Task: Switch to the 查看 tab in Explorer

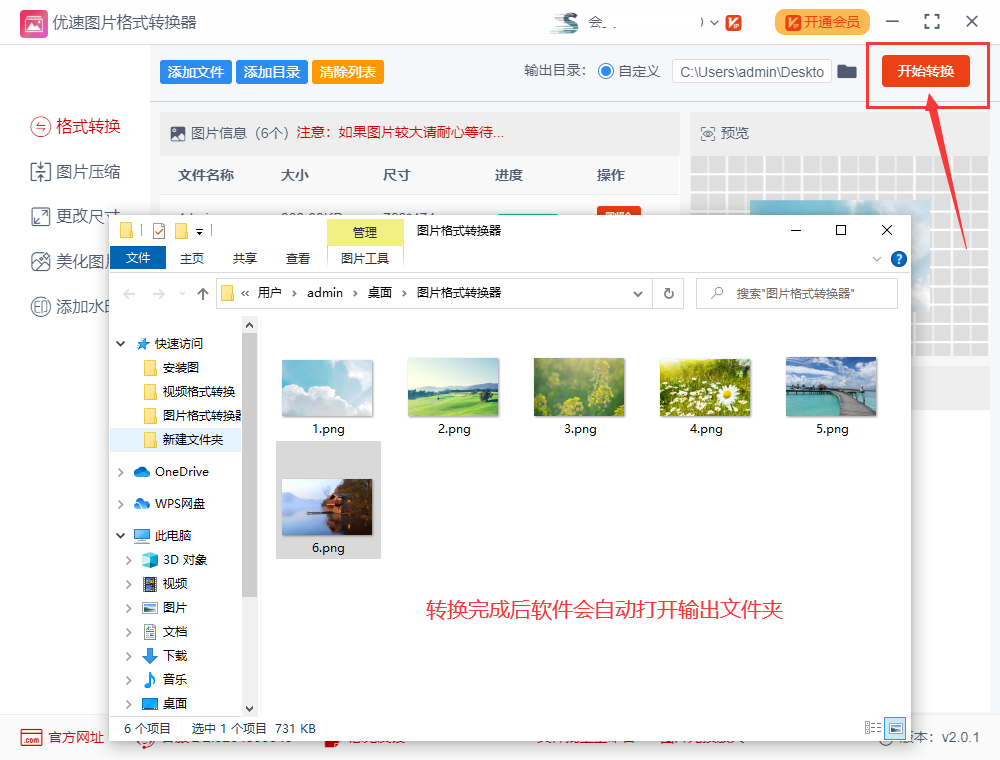Action: 297,257
